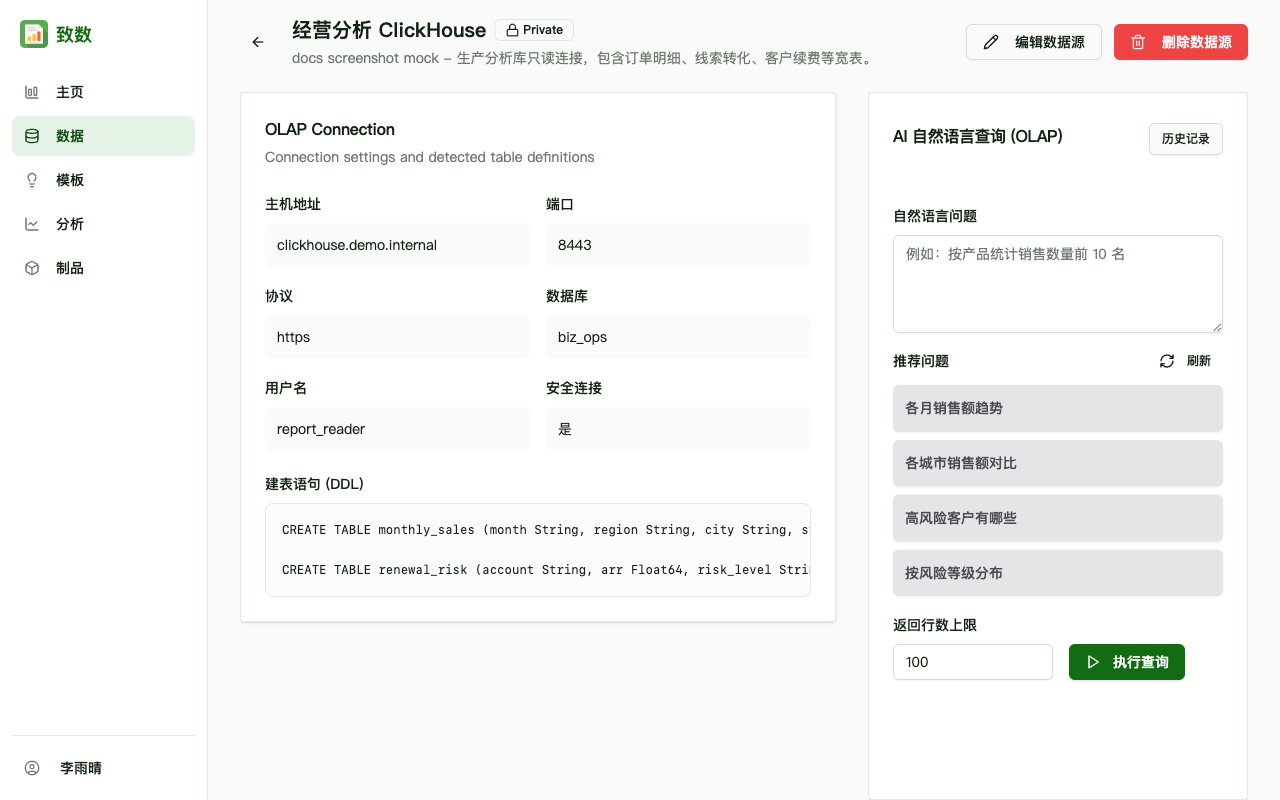This screenshot has width=1280, height=800.
Task: Click the Connection settings and detected table definitions subtitle
Action: pyautogui.click(x=430, y=157)
